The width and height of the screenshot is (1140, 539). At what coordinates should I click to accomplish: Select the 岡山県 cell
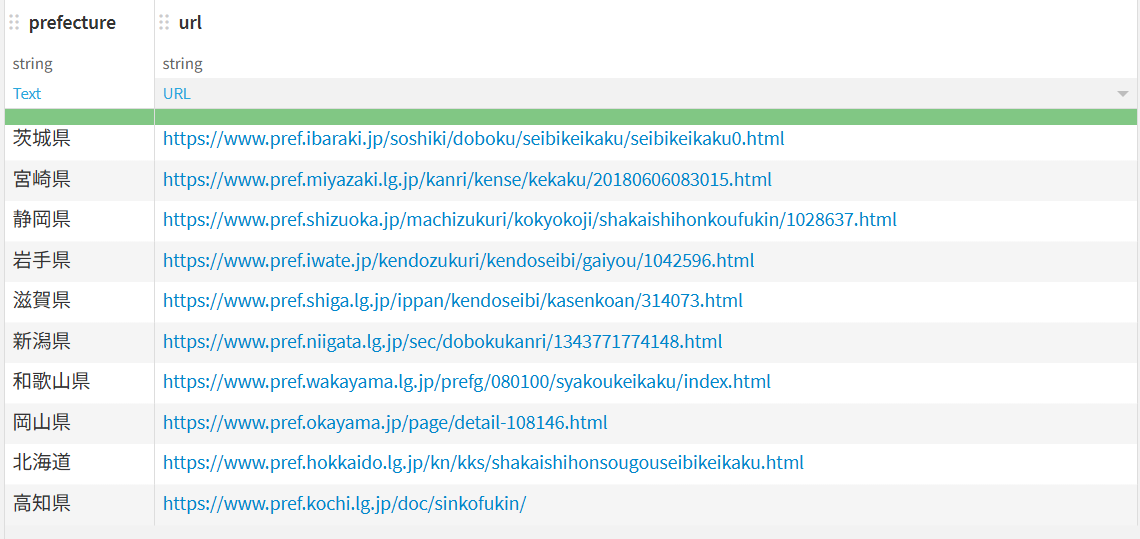click(x=79, y=423)
